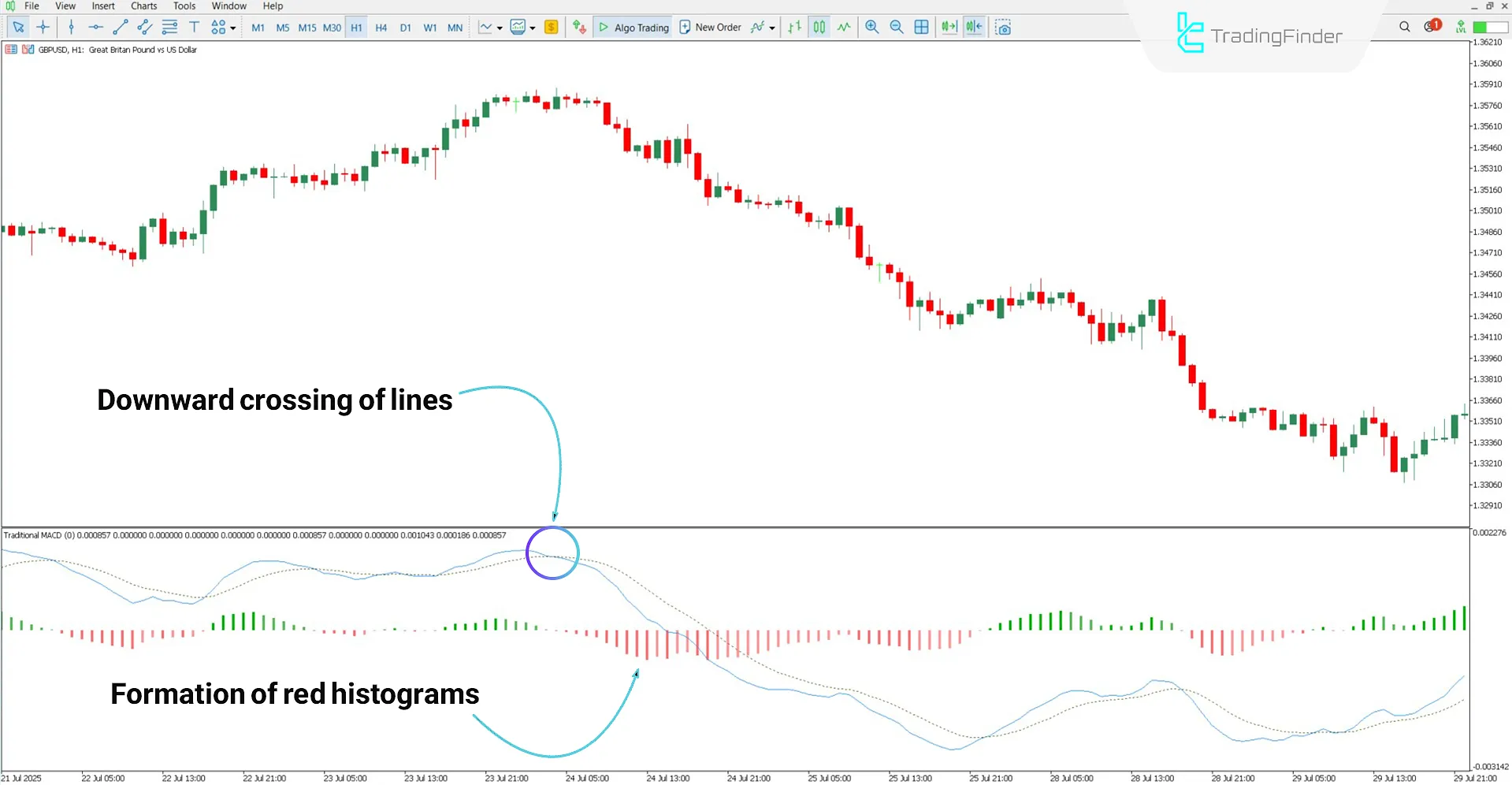Activate the Horizontal Line drawing tool
The height and width of the screenshot is (785, 1512).
pos(95,28)
